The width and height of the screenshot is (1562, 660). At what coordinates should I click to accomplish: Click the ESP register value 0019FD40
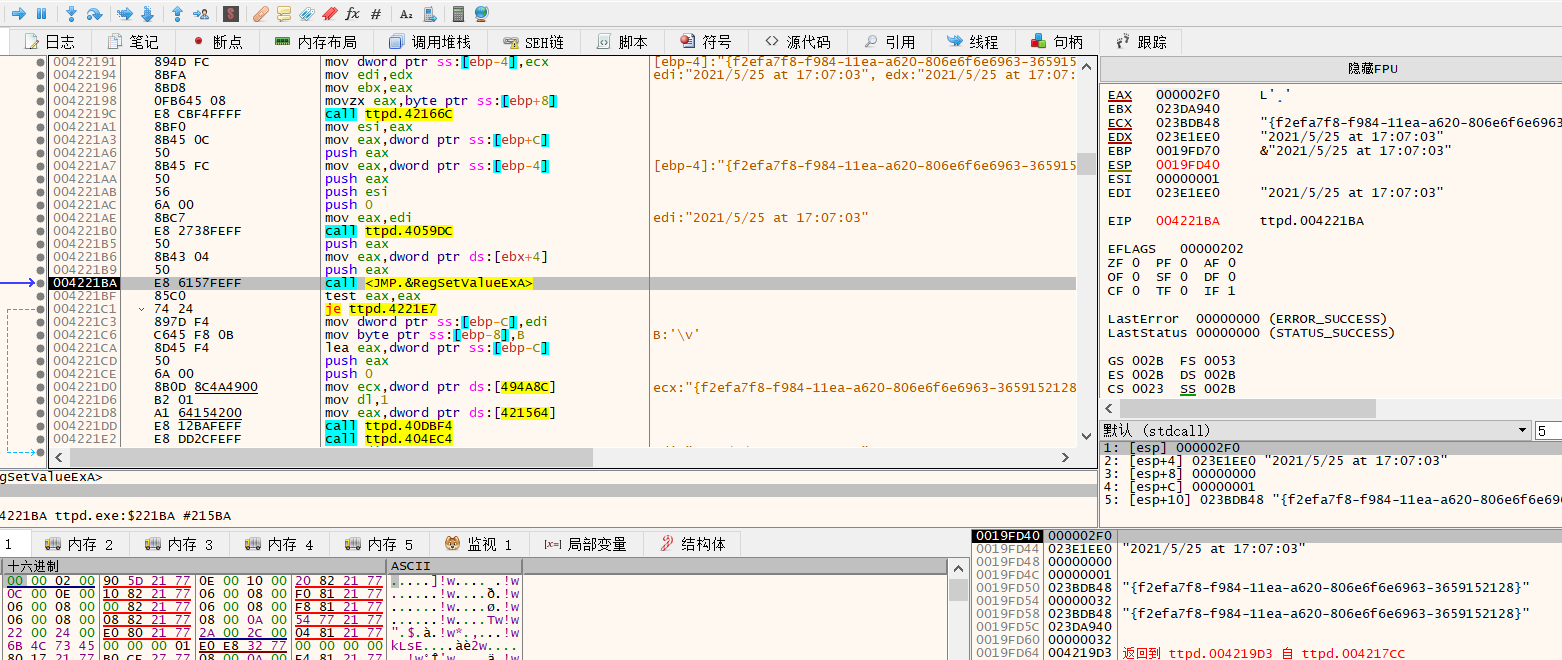pyautogui.click(x=1188, y=165)
